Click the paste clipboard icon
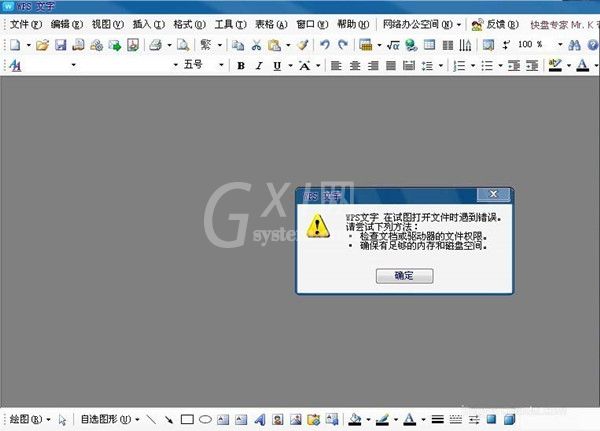Screen dimensions: 600x431 pyautogui.click(x=274, y=45)
